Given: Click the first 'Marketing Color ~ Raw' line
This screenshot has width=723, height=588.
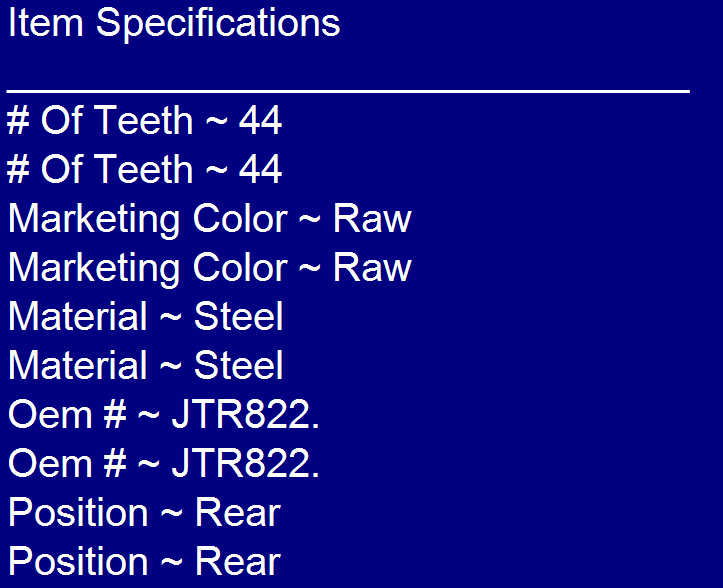Looking at the screenshot, I should click(210, 220).
